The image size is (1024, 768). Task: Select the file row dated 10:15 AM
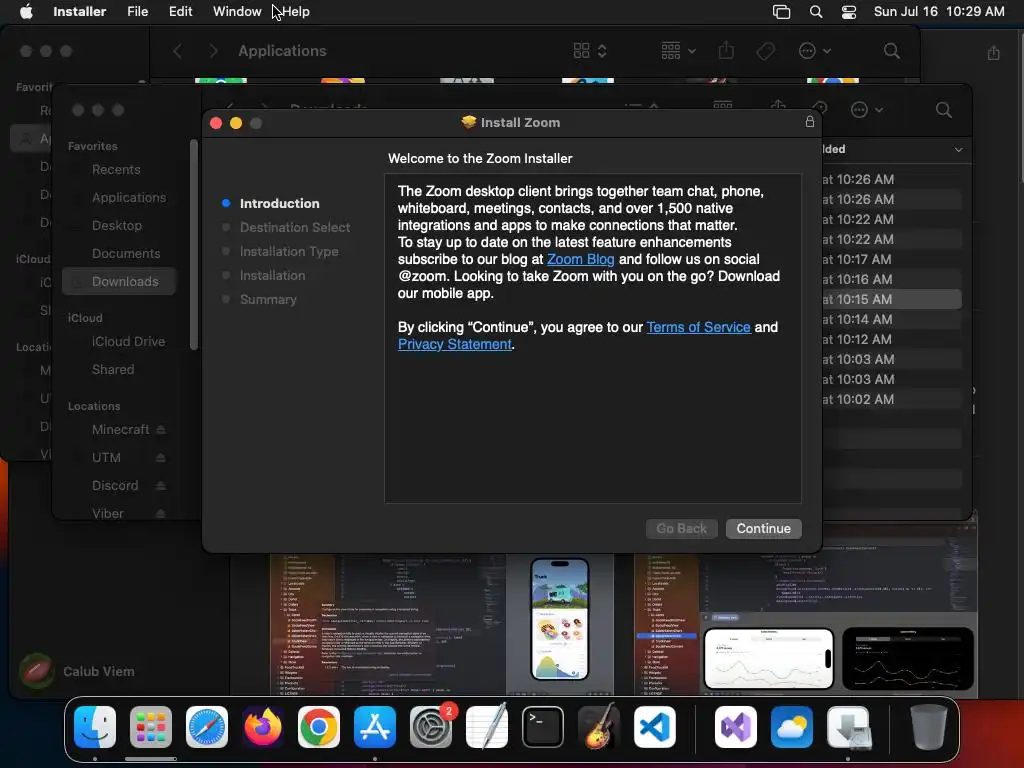click(891, 299)
